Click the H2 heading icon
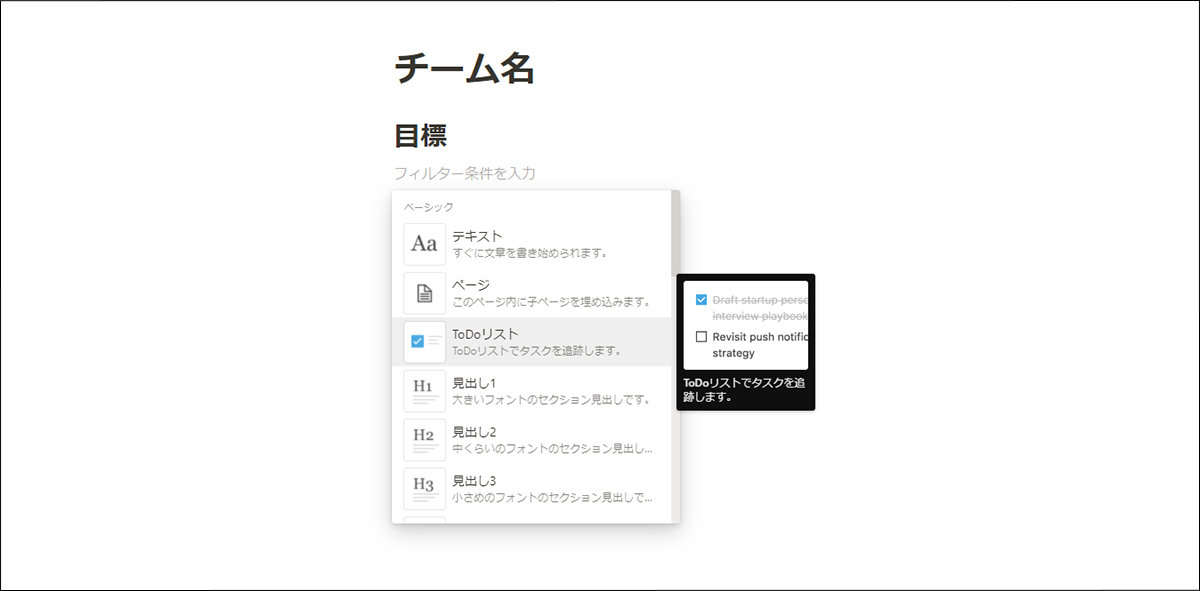The width and height of the screenshot is (1200, 591). click(x=424, y=440)
